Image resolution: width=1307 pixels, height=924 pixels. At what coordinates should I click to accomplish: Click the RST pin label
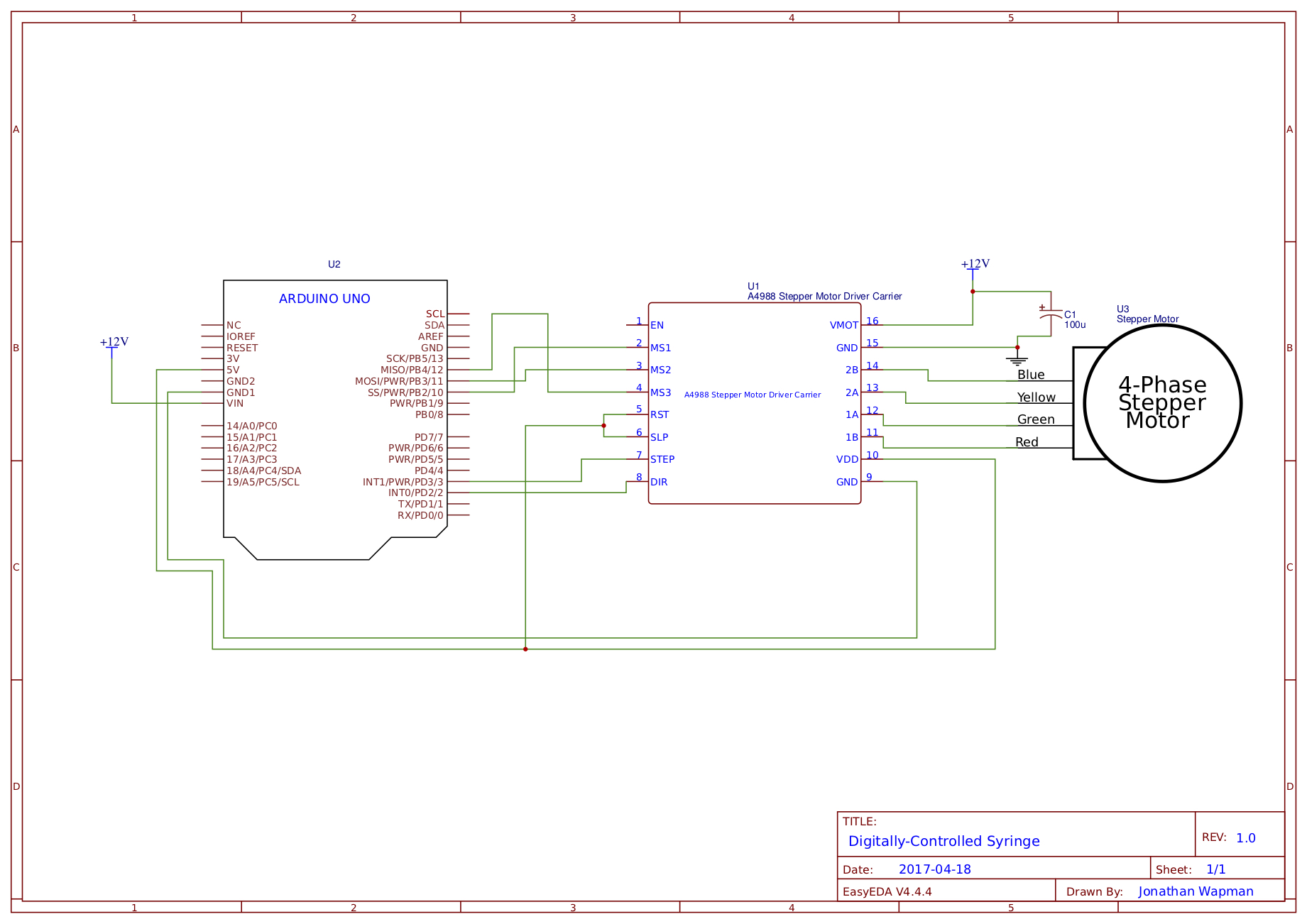coord(660,414)
